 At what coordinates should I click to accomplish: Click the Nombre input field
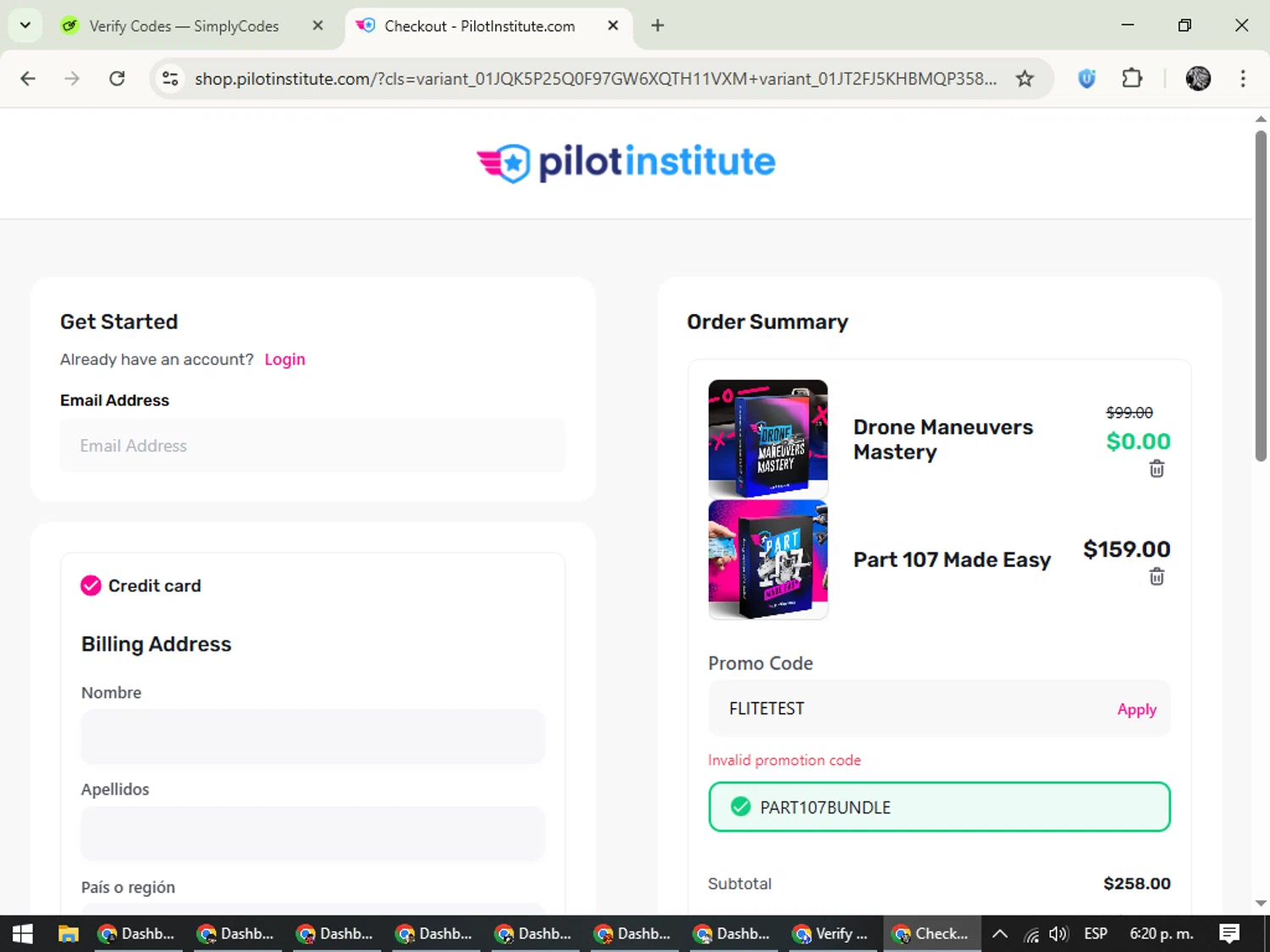(312, 736)
